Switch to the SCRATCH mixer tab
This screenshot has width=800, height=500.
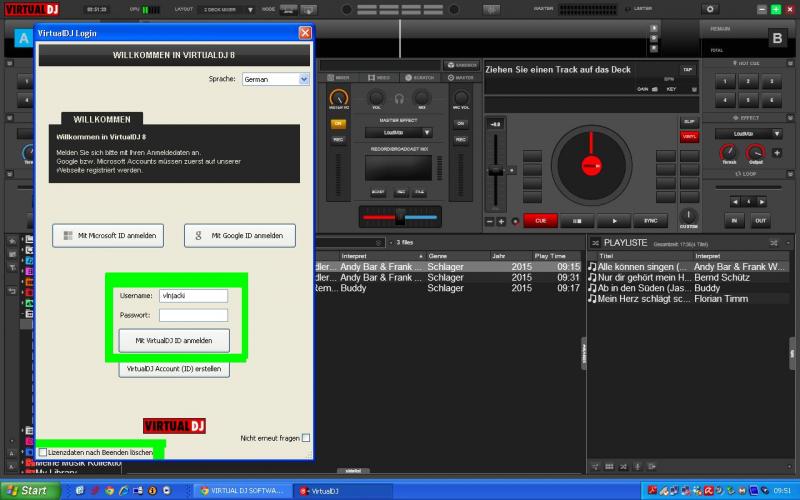421,77
